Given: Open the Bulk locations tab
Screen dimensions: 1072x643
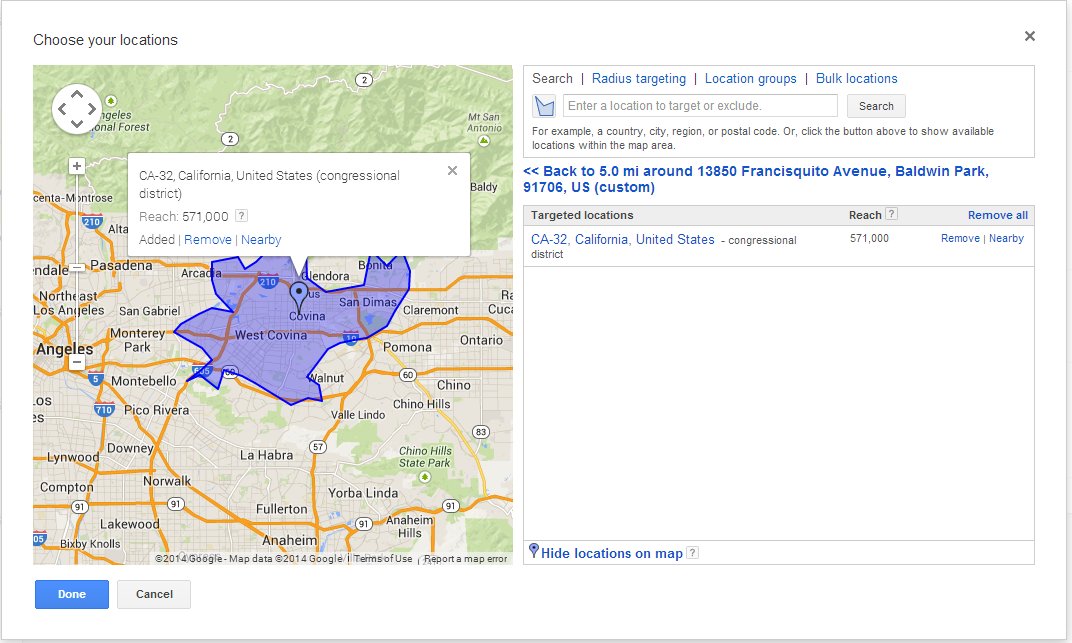Looking at the screenshot, I should click(x=856, y=79).
